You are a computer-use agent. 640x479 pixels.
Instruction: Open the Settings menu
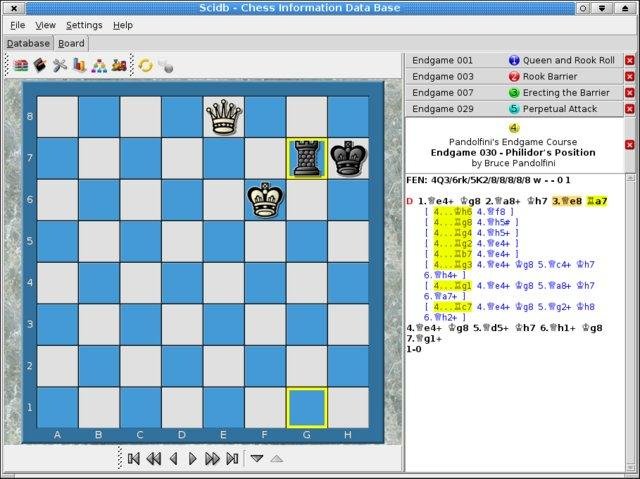click(x=84, y=24)
